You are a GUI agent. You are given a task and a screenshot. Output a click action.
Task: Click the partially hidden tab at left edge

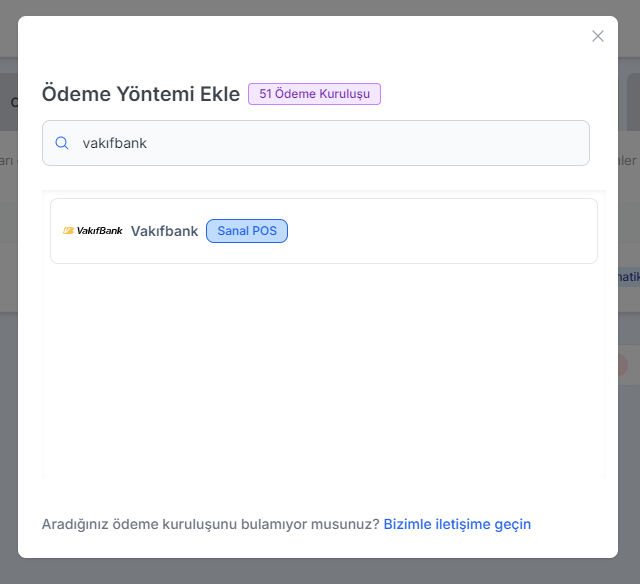pyautogui.click(x=9, y=101)
